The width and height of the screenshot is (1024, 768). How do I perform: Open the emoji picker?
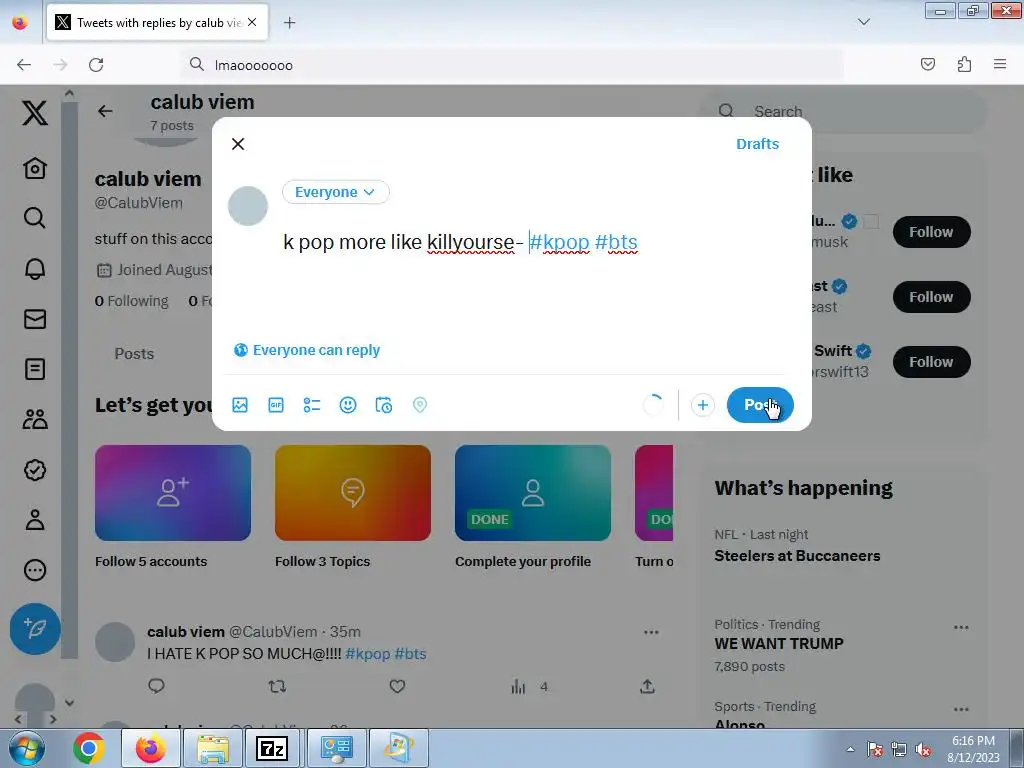(348, 405)
